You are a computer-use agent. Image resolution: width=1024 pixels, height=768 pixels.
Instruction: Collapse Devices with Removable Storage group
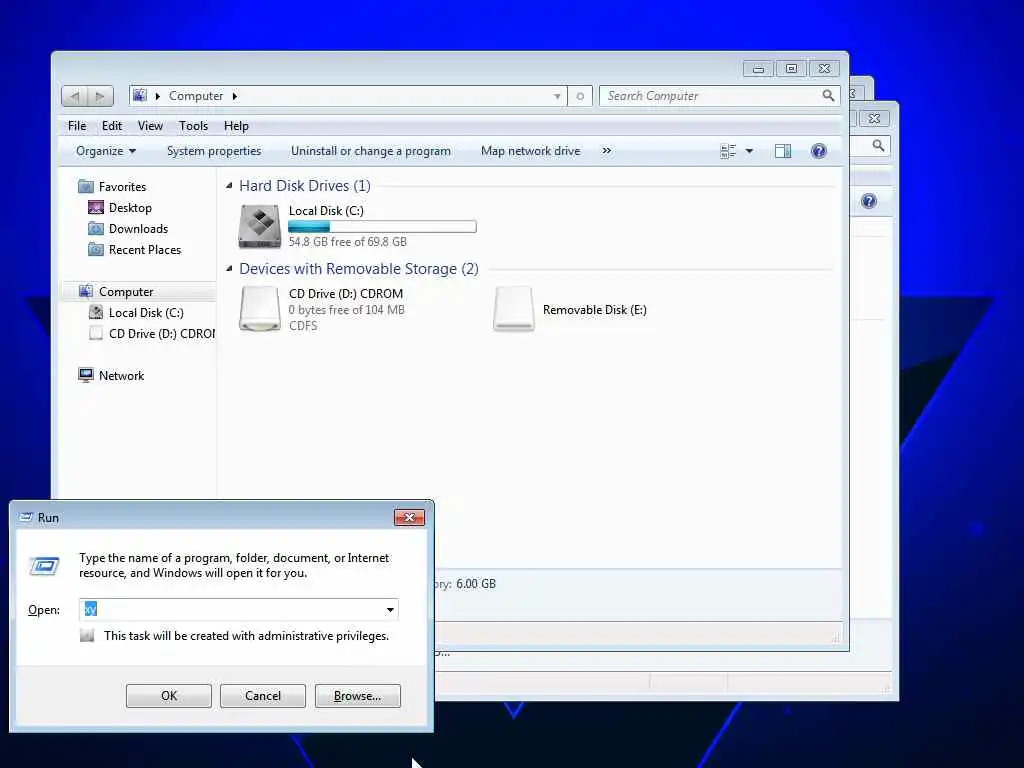coord(229,268)
